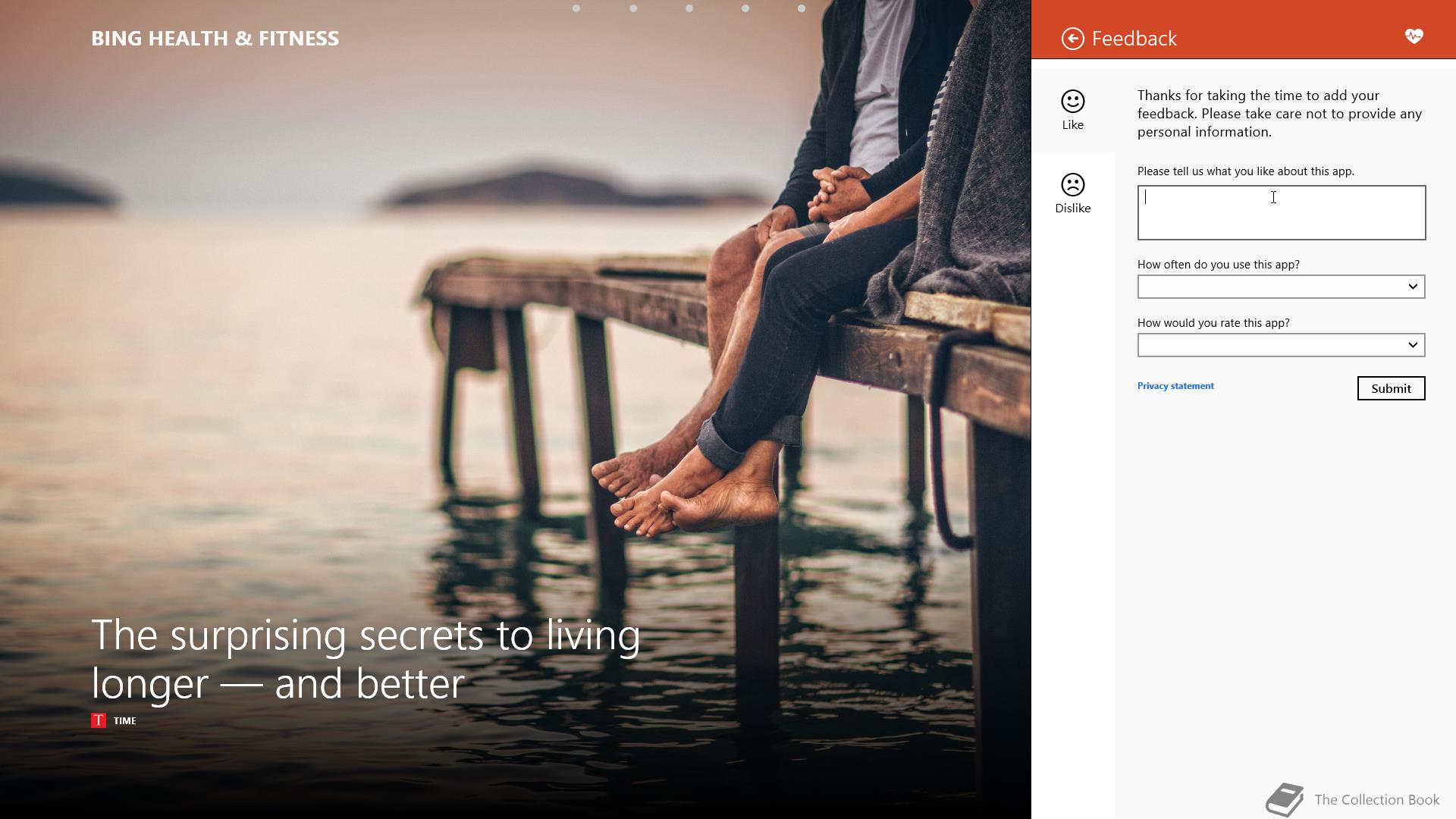1456x819 pixels.
Task: Open the 'How would you rate' dropdown
Action: (x=1280, y=345)
